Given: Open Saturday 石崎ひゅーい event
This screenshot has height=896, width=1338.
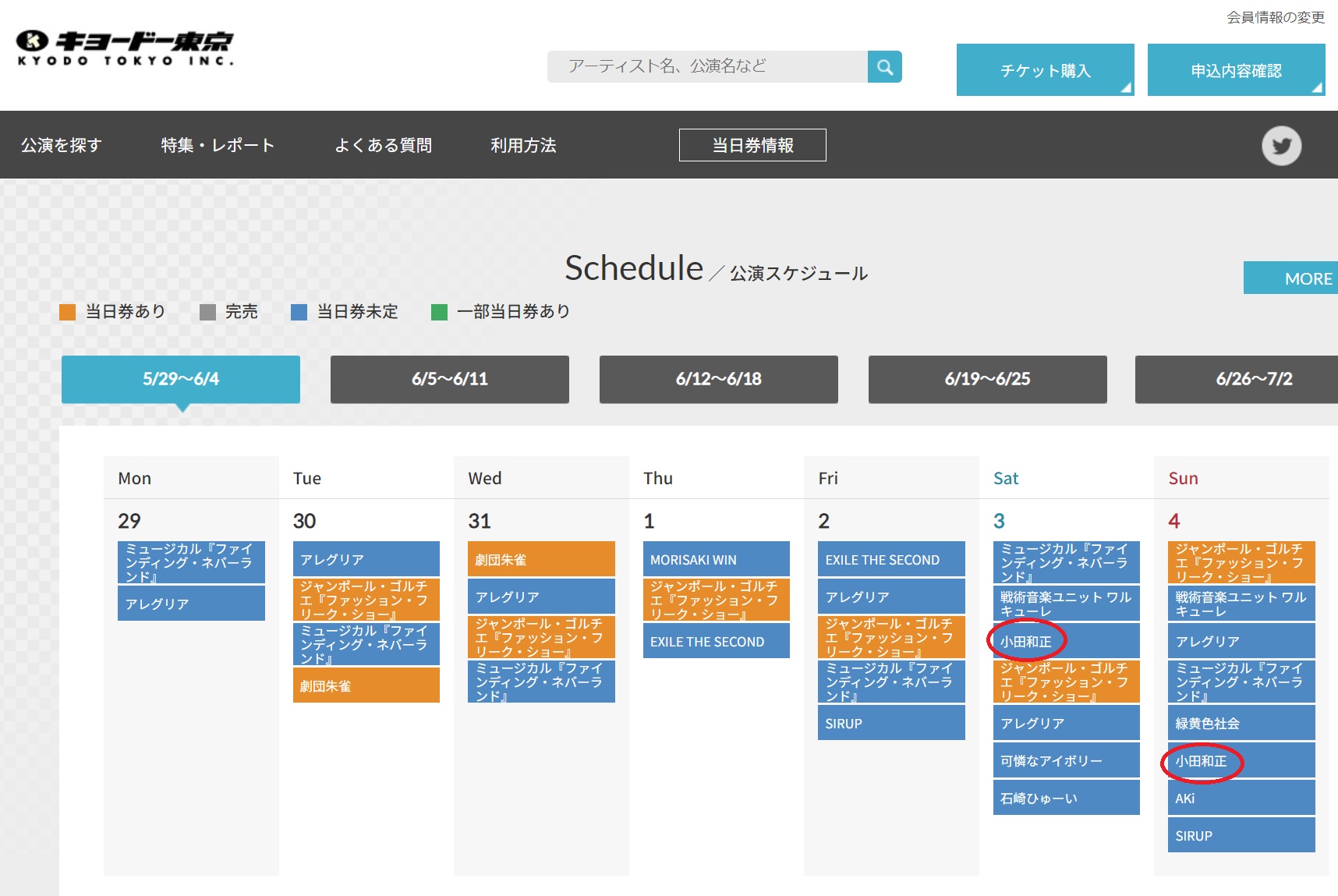Looking at the screenshot, I should pos(1067,798).
